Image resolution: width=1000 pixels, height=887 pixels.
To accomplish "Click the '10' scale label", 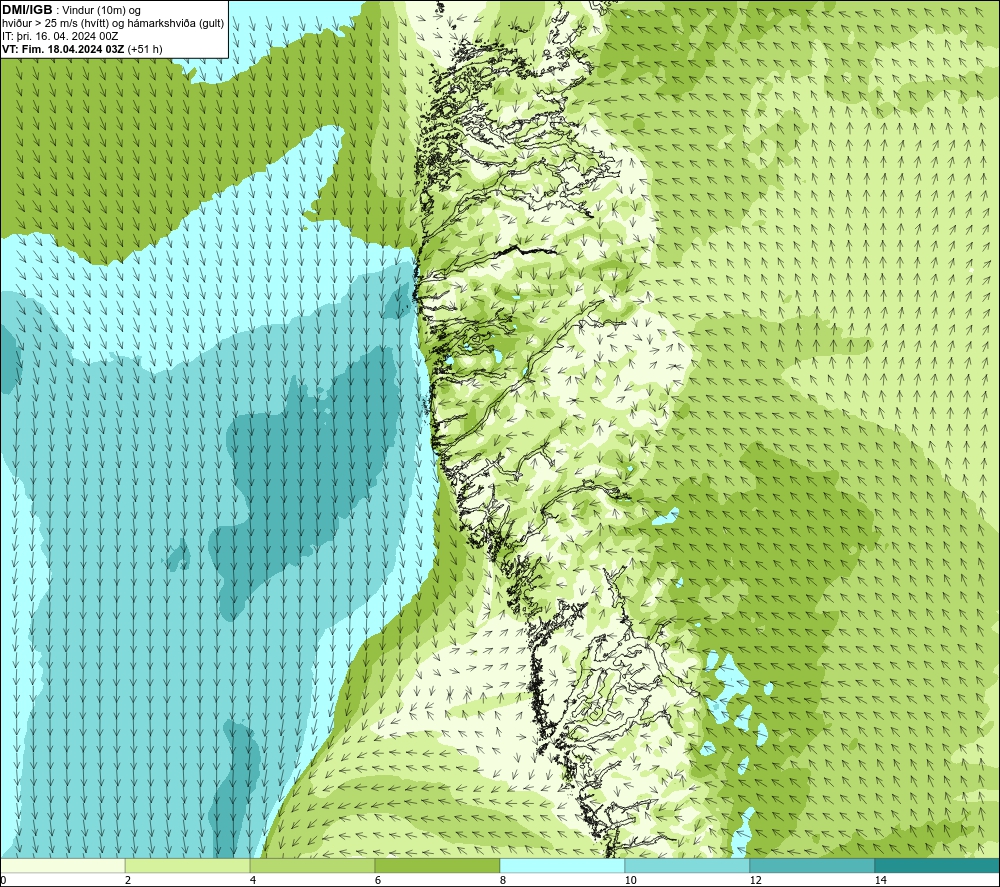I will (x=630, y=880).
